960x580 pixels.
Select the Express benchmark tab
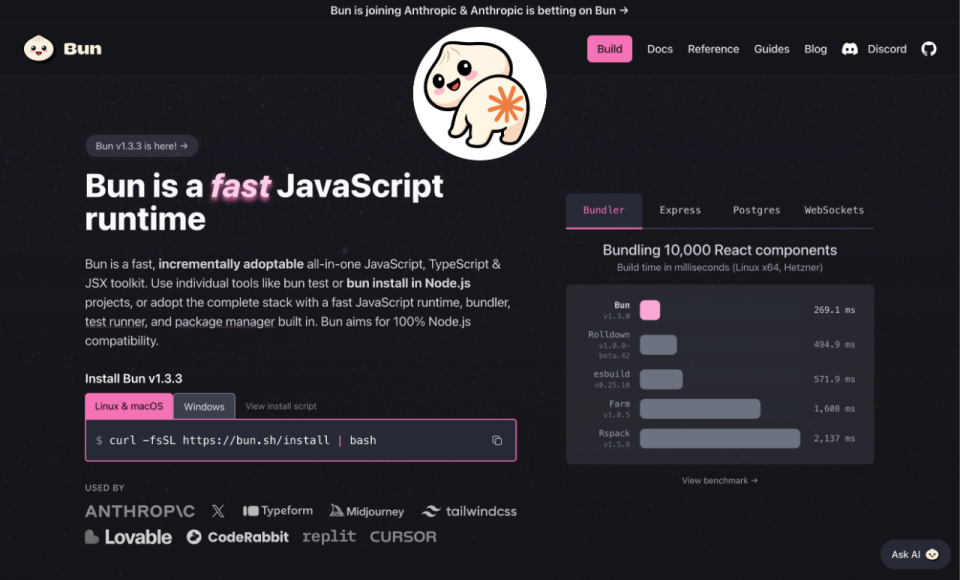680,210
